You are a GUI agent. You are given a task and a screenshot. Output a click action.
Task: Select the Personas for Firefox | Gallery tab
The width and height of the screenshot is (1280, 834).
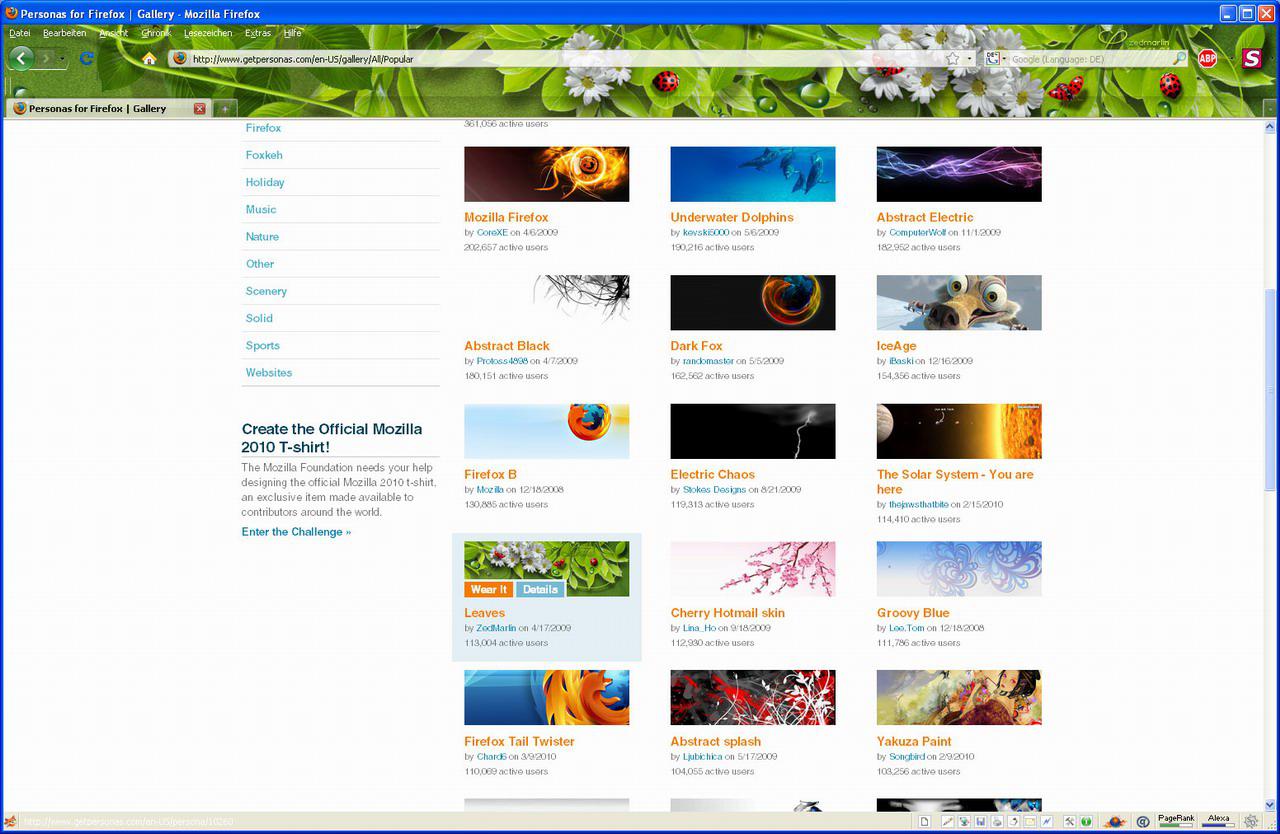point(107,108)
